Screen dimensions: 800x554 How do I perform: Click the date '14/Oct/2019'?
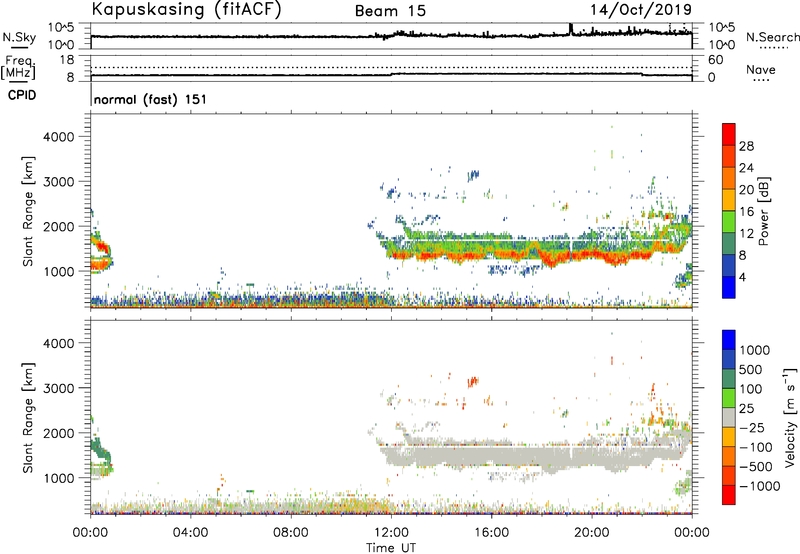coord(641,10)
